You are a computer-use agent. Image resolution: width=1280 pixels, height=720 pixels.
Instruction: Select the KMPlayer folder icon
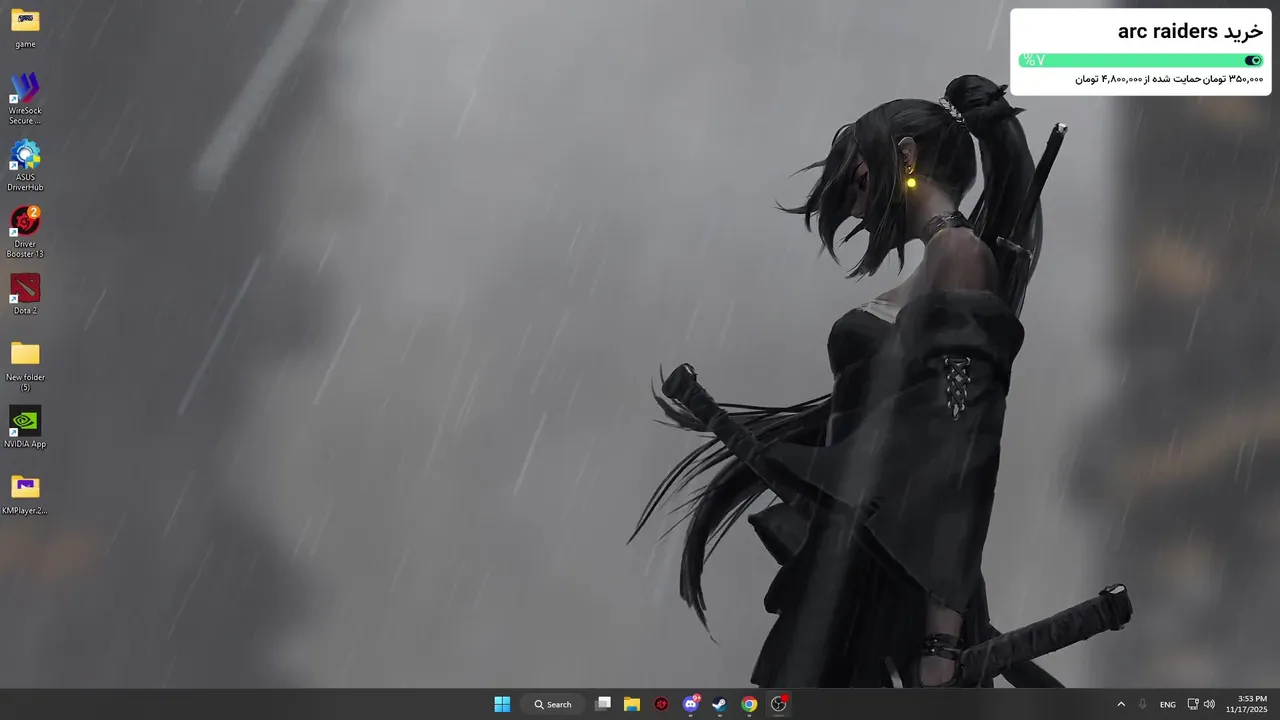25,494
